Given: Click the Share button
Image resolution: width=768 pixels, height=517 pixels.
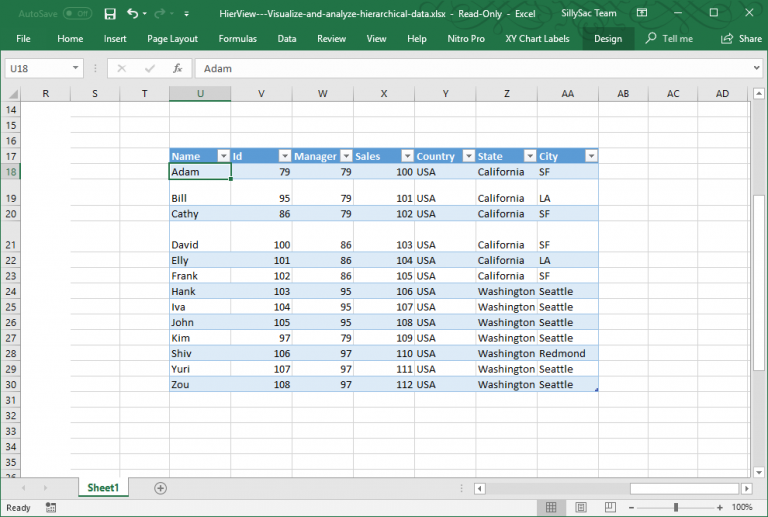Looking at the screenshot, I should point(741,38).
